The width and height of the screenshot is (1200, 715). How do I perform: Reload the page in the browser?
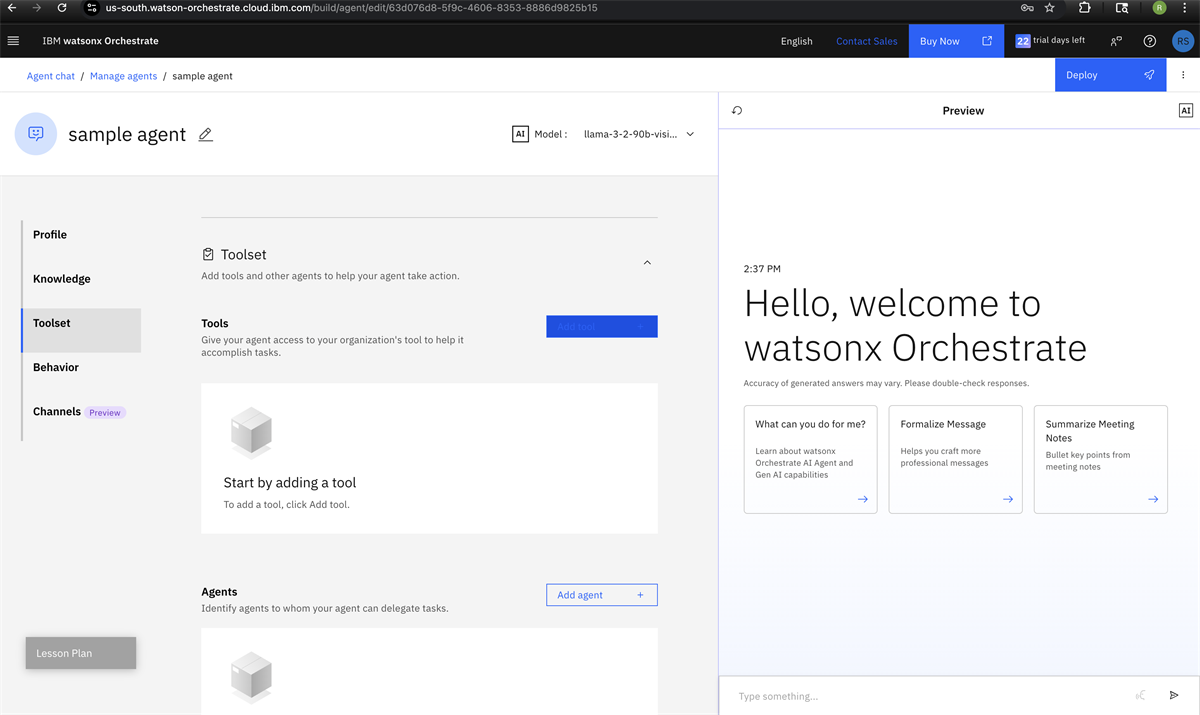62,8
